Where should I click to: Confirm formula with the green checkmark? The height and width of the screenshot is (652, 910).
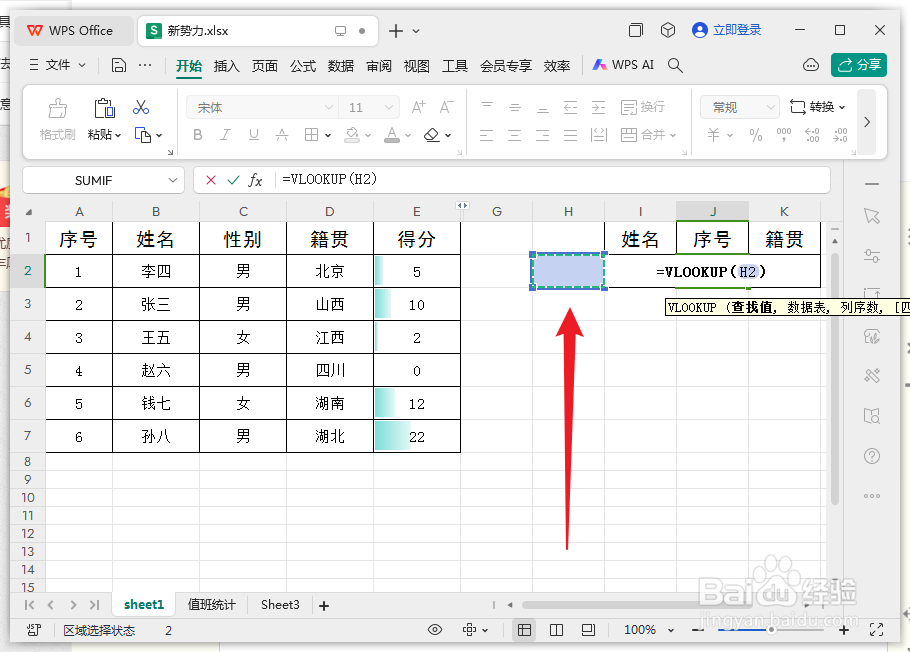click(234, 181)
